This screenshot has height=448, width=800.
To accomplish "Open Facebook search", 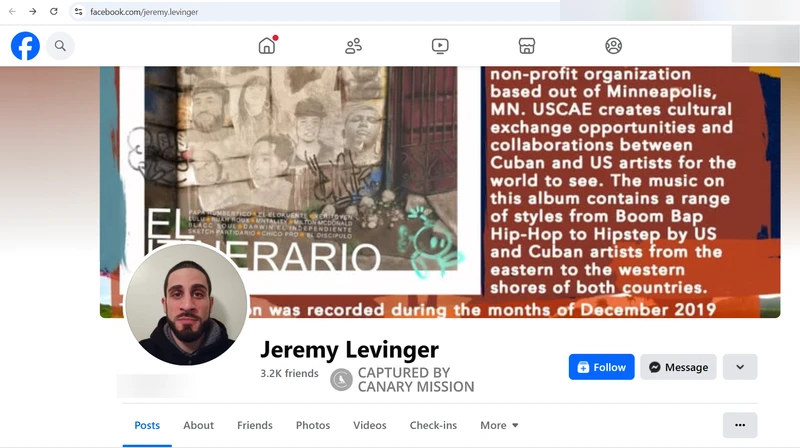I will 60,46.
